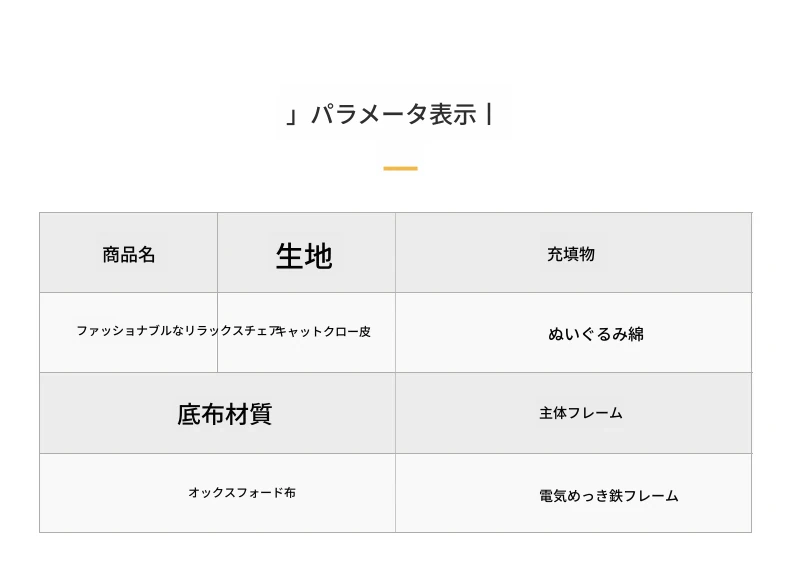Screen dimensions: 790x575
Task: Click the パラメータ表示 heading text
Action: (393, 114)
